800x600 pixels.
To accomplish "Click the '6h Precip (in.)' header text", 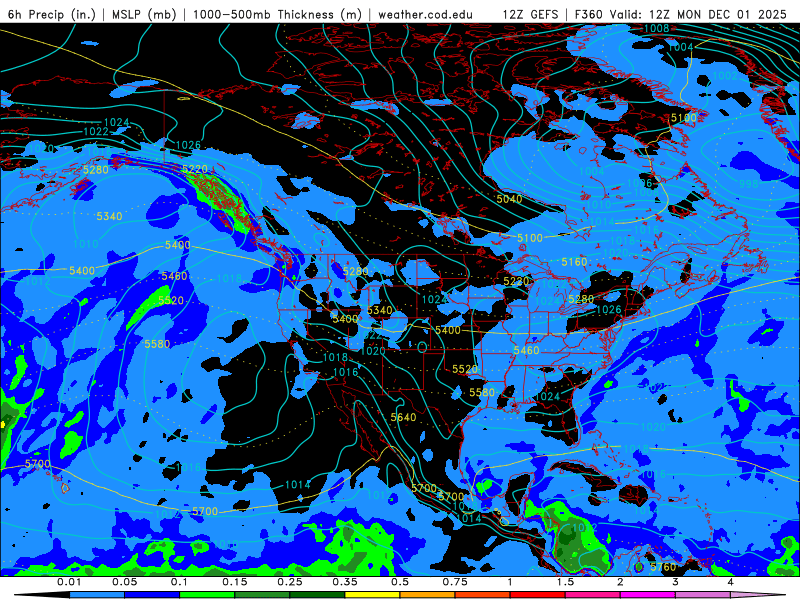I will pyautogui.click(x=52, y=14).
